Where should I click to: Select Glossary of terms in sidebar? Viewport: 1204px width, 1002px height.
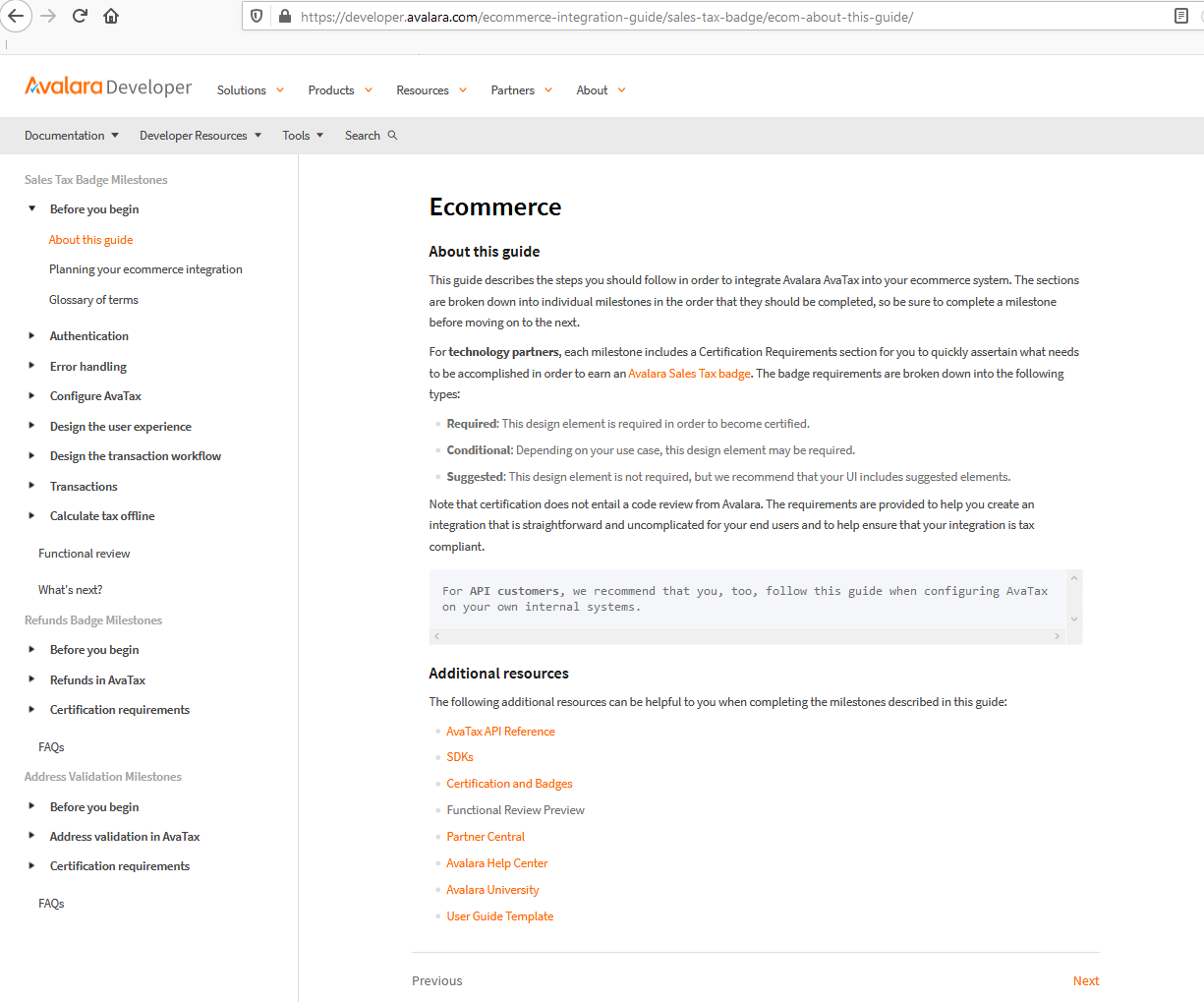pos(93,300)
